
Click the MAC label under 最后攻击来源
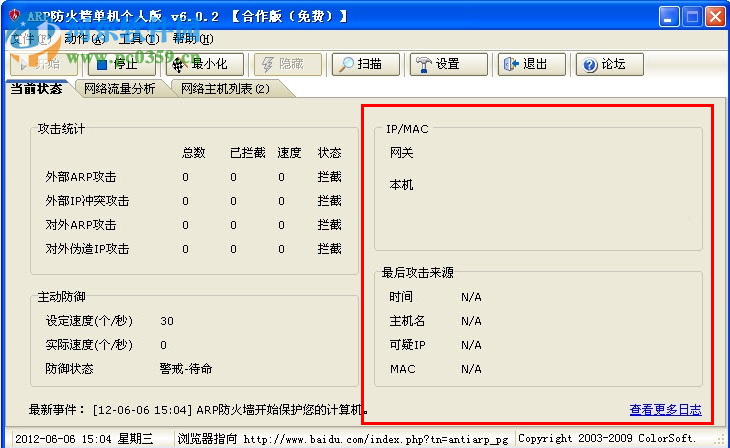(x=403, y=369)
